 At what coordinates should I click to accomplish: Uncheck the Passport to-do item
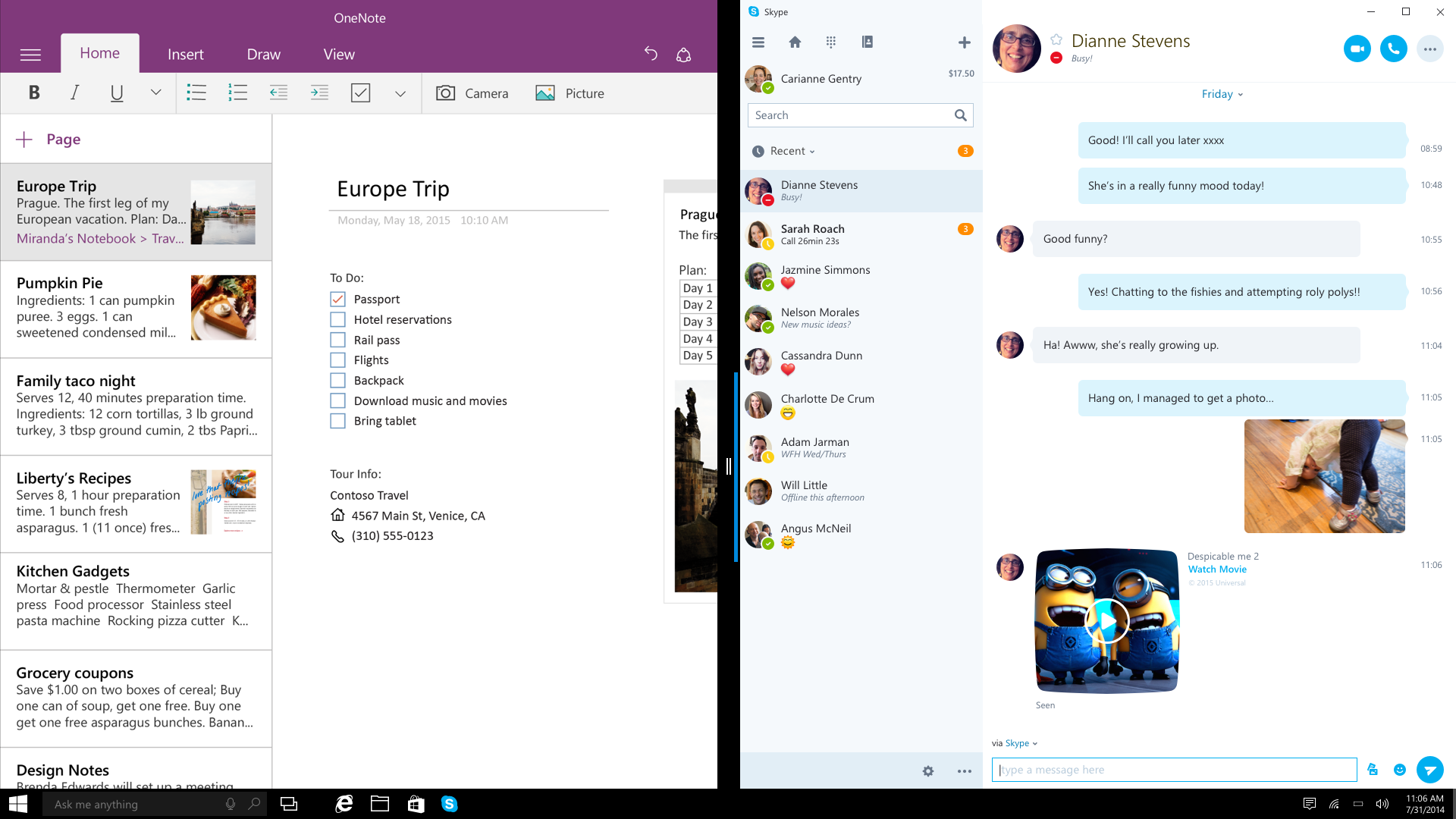(x=338, y=300)
